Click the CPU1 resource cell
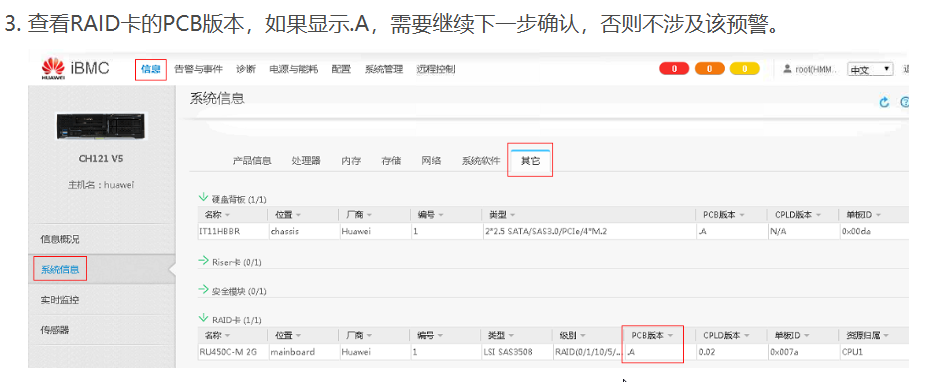Screen dimensions: 928x382 point(851,352)
